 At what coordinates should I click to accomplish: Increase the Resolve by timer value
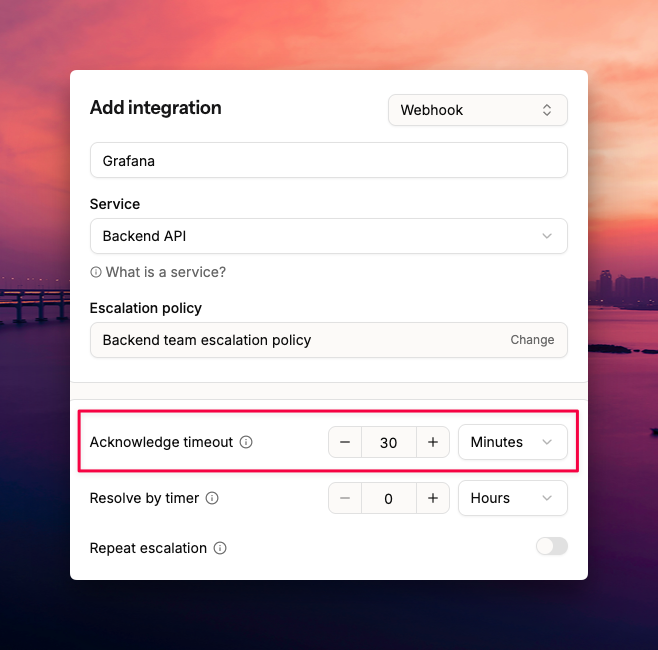tap(433, 498)
